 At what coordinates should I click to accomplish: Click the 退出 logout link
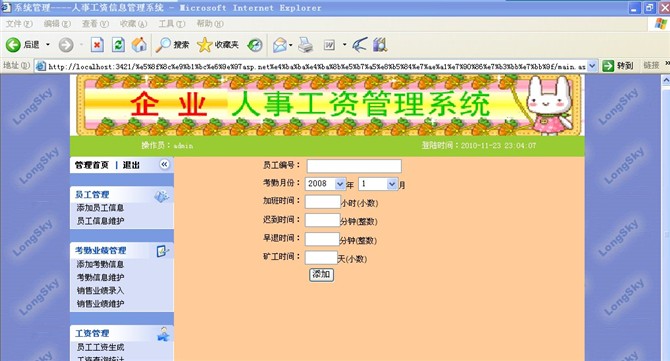[131, 165]
